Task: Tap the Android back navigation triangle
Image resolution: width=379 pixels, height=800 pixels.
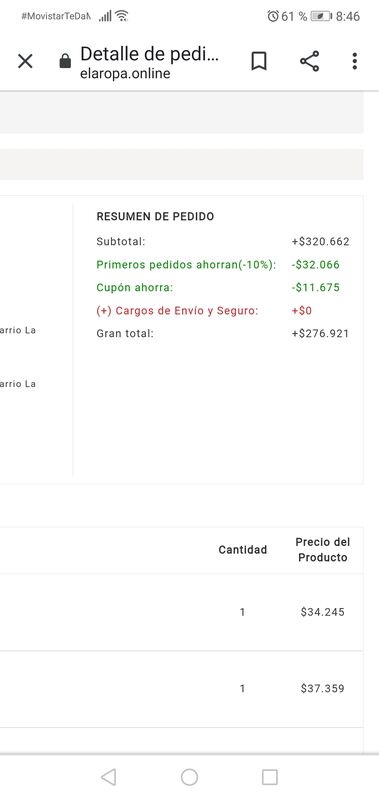Action: pos(109,777)
